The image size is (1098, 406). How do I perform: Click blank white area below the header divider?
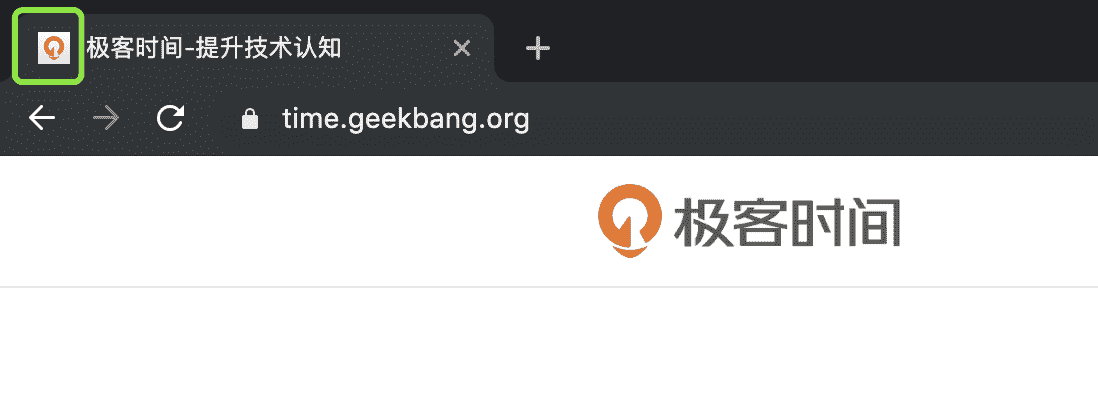(549, 346)
